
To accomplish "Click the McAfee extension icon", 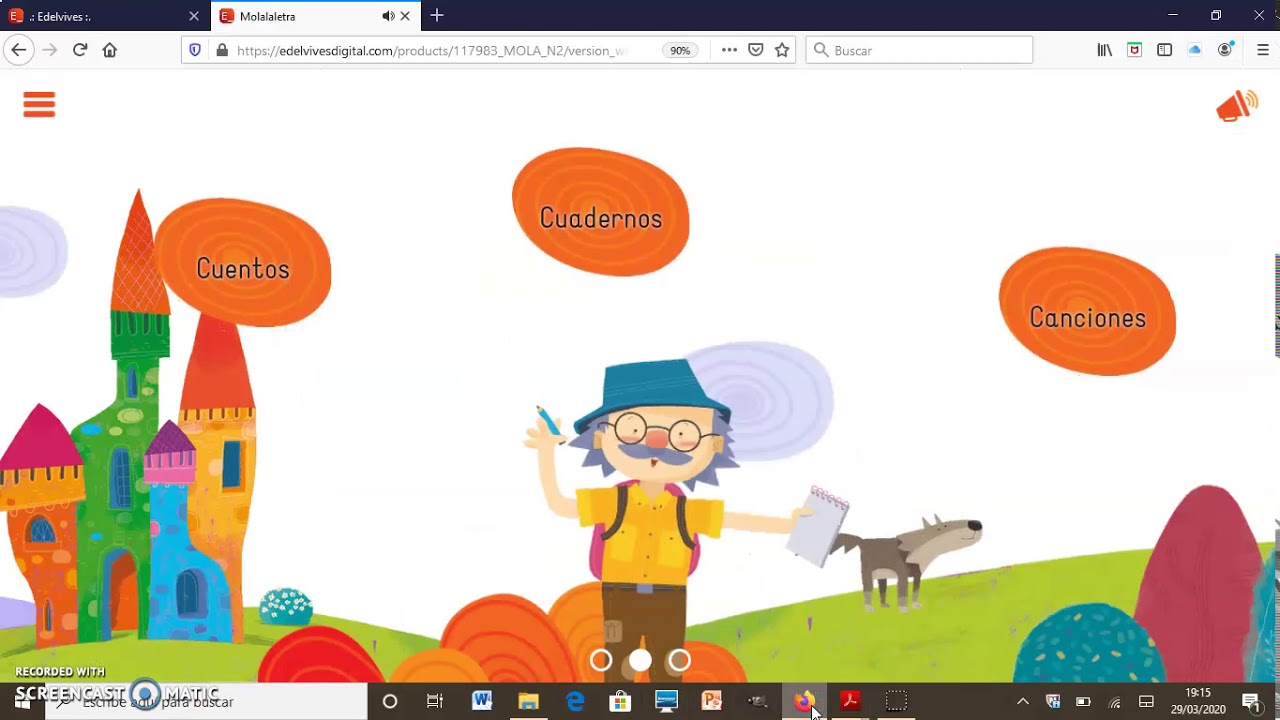I will tap(1134, 50).
